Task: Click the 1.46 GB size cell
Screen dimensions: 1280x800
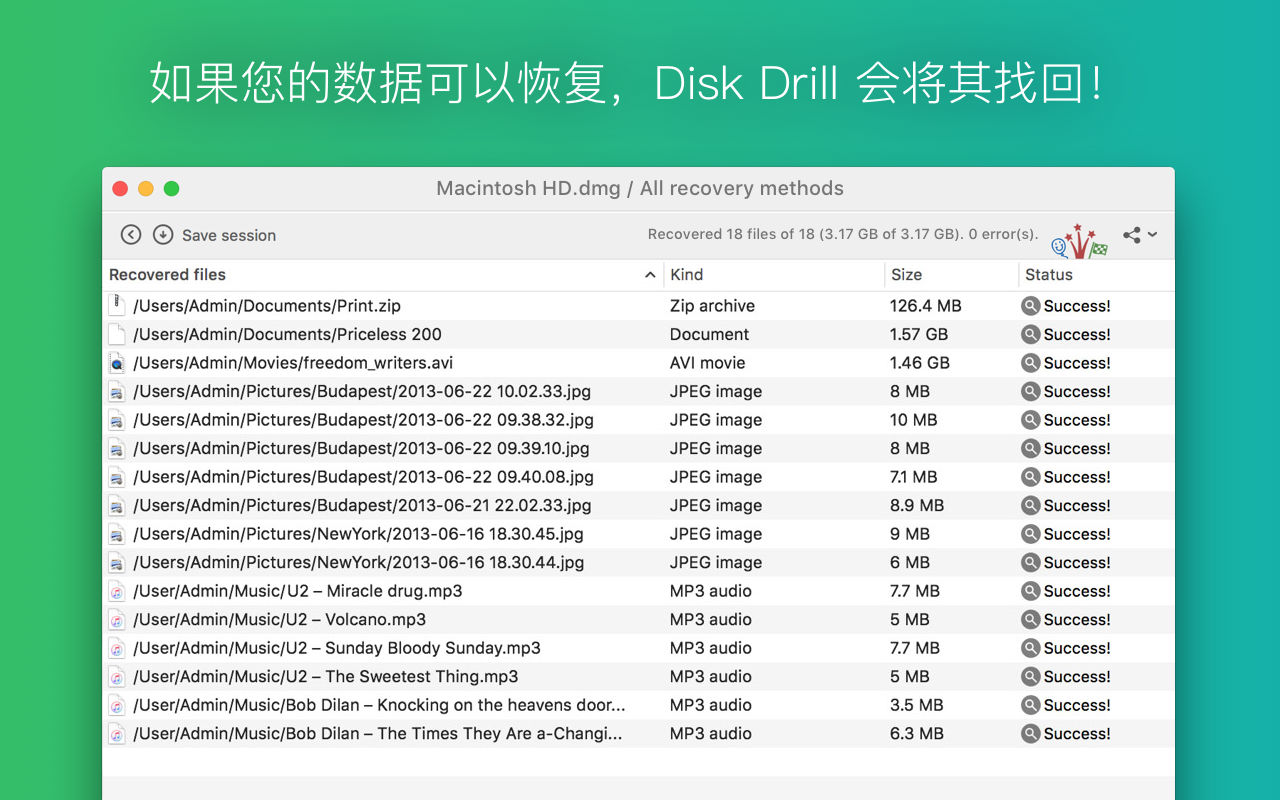Action: pyautogui.click(x=920, y=363)
